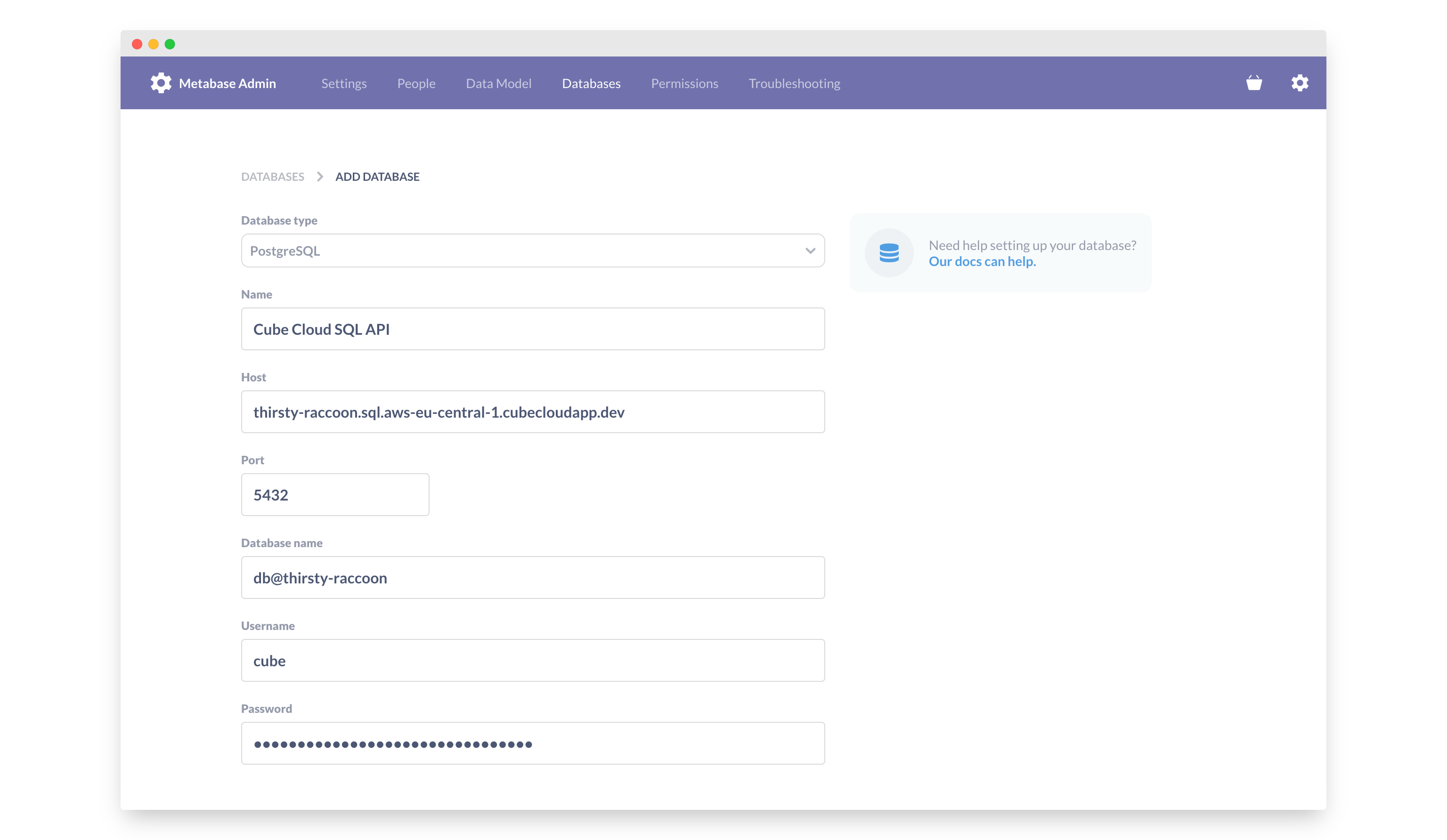Viewport: 1447px width, 840px height.
Task: Open the Data Model tab
Action: tap(498, 84)
